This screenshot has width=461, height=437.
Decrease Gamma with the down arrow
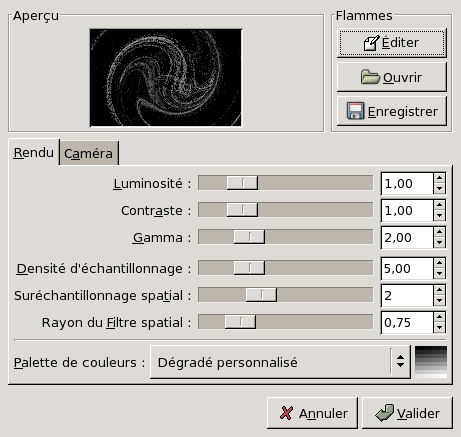(x=439, y=243)
